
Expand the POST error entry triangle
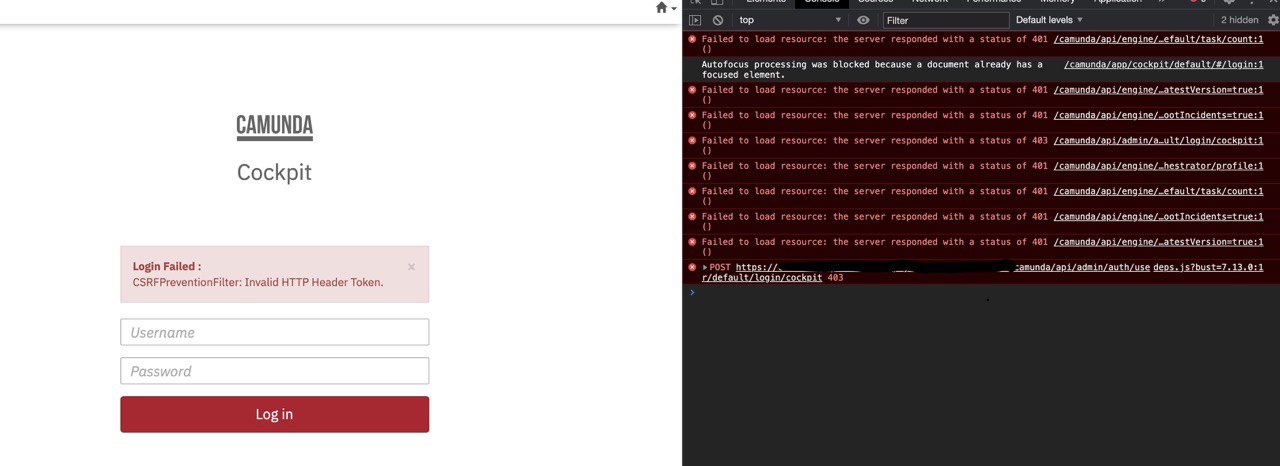705,267
